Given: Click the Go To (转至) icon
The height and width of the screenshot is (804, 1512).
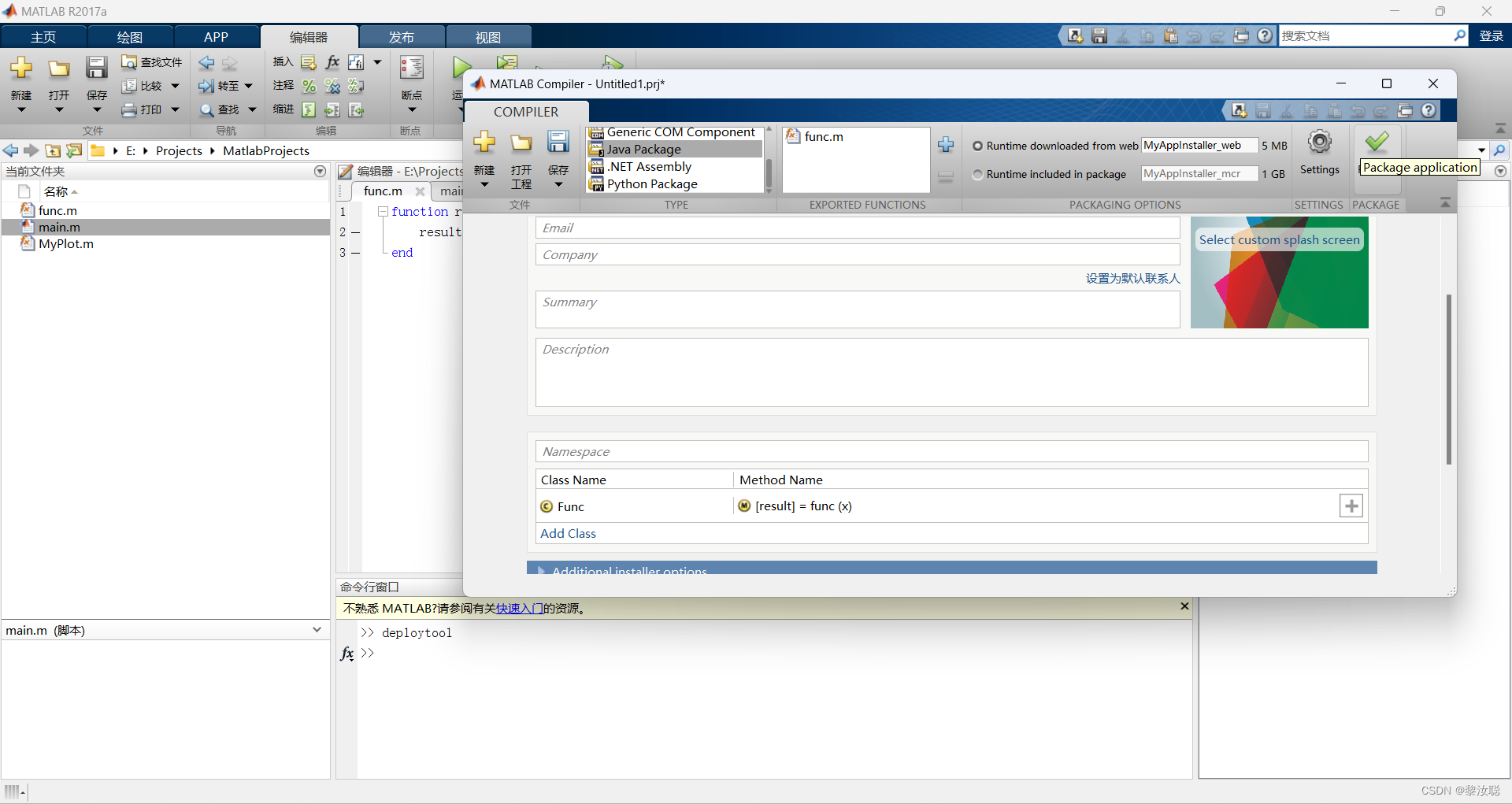Looking at the screenshot, I should pos(206,86).
